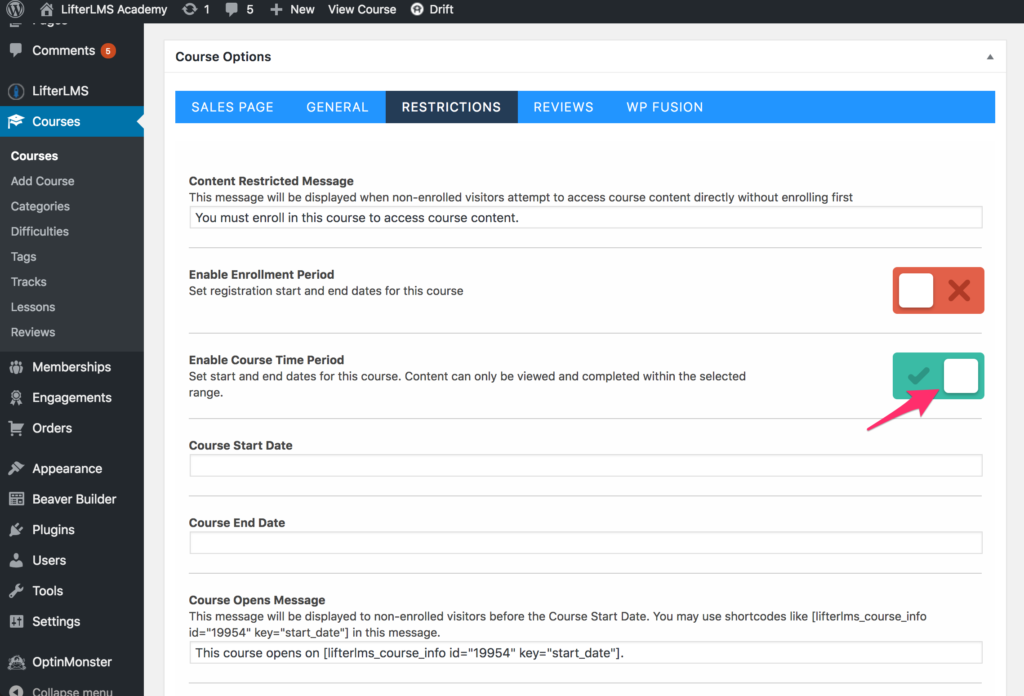This screenshot has height=696, width=1024.
Task: Open the Memberships menu label
Action: pyautogui.click(x=72, y=367)
